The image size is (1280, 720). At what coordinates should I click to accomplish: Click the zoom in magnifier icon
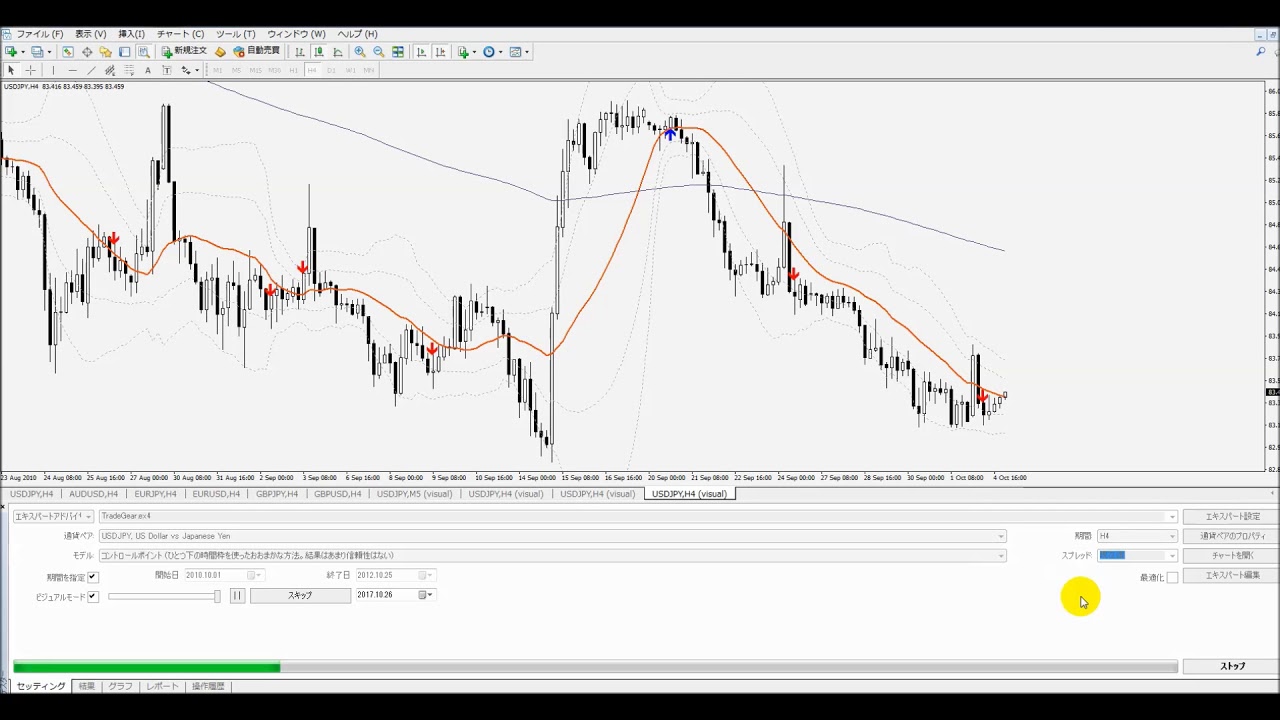coord(360,52)
